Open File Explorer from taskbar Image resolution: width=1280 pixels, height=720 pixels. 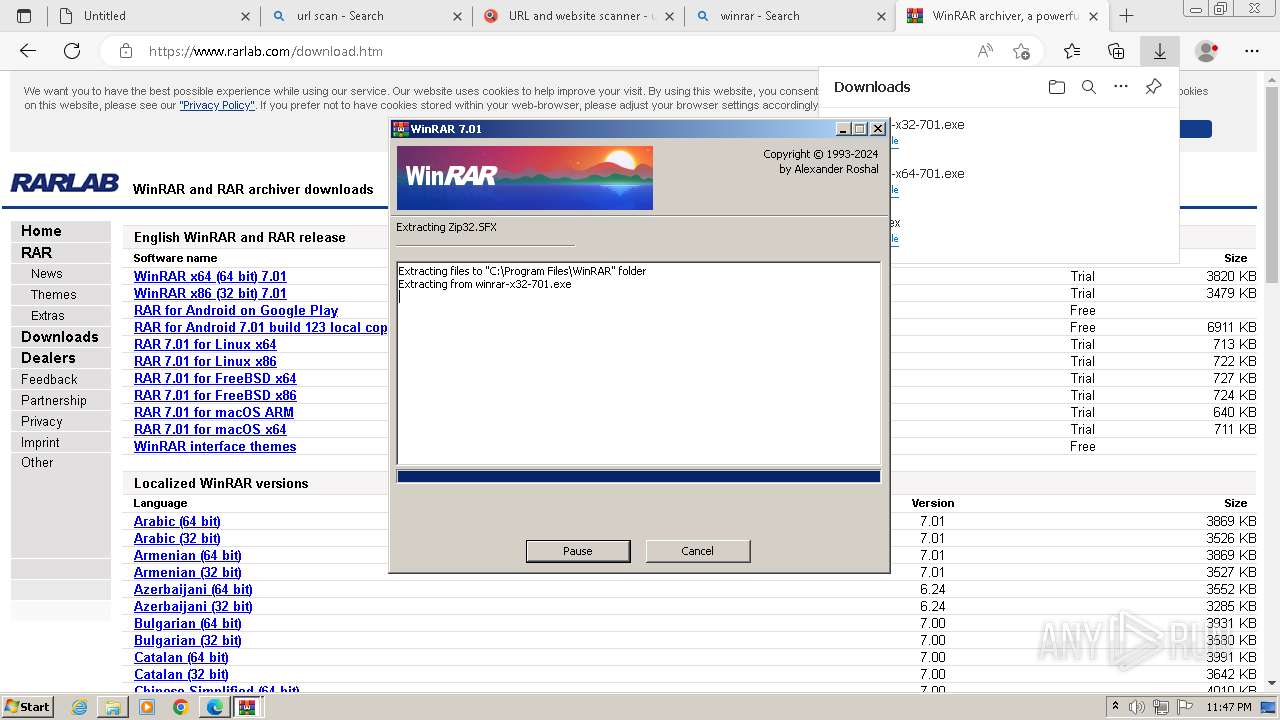pyautogui.click(x=113, y=707)
